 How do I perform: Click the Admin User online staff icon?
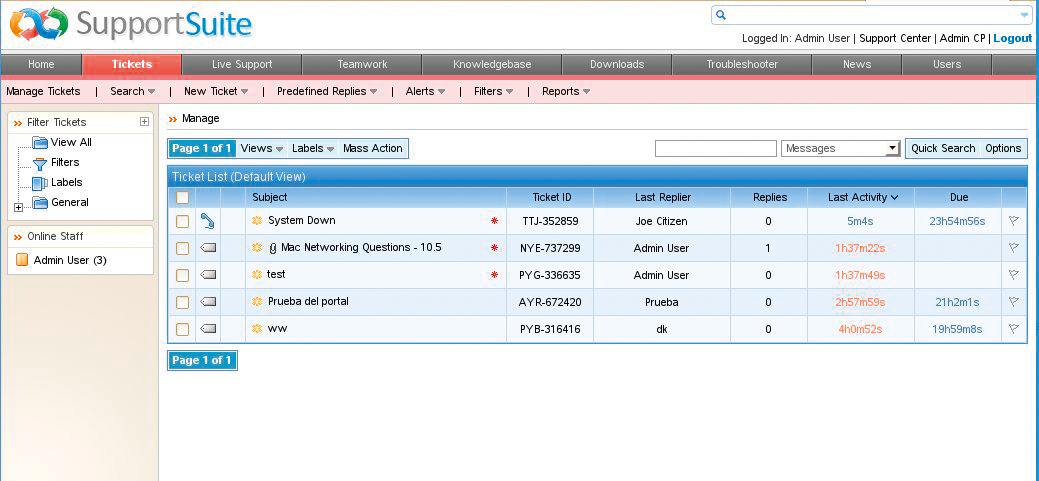pyautogui.click(x=22, y=260)
